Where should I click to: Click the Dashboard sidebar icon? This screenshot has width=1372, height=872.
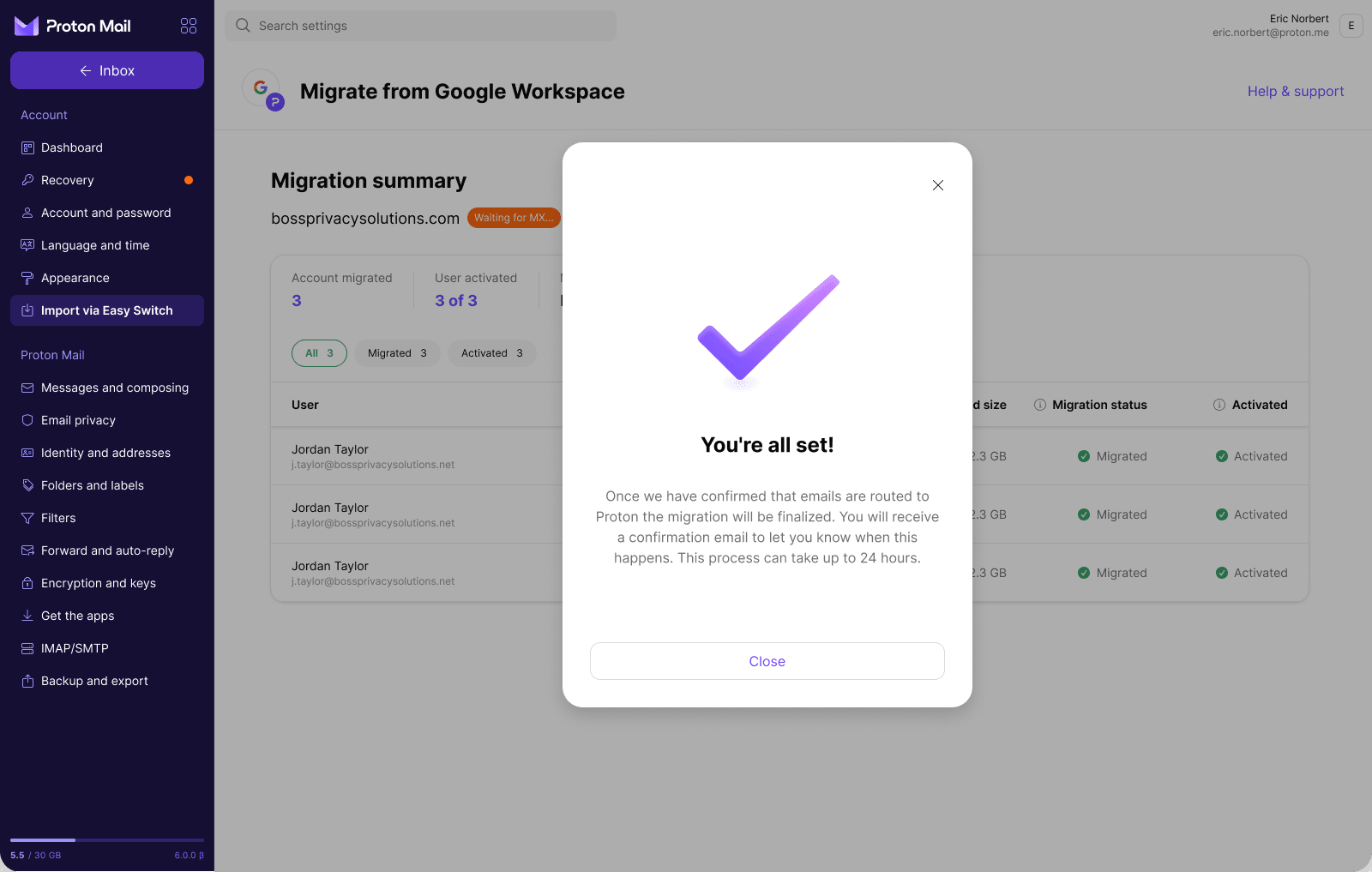coord(27,147)
